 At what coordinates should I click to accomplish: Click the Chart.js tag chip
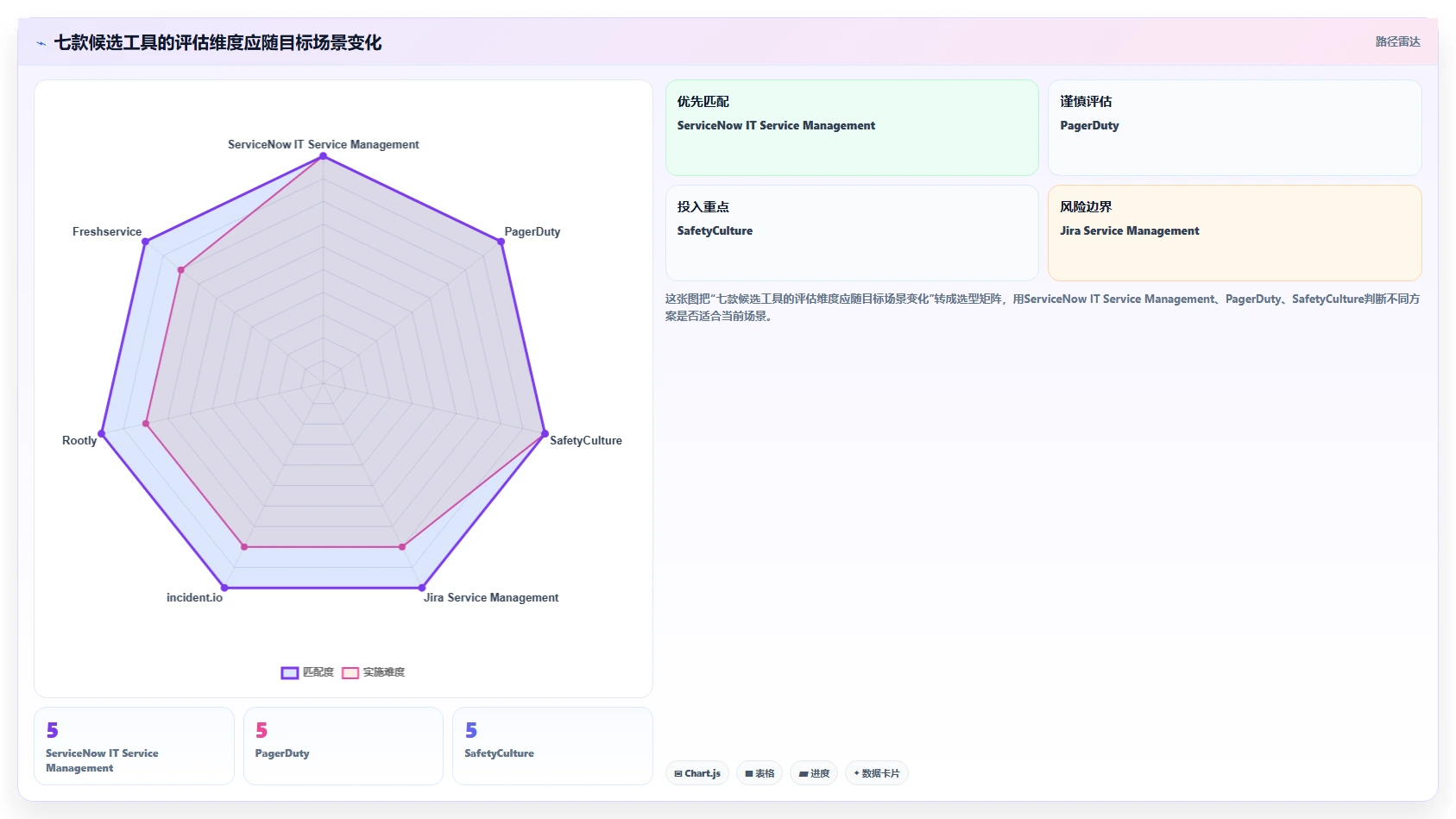pos(697,773)
